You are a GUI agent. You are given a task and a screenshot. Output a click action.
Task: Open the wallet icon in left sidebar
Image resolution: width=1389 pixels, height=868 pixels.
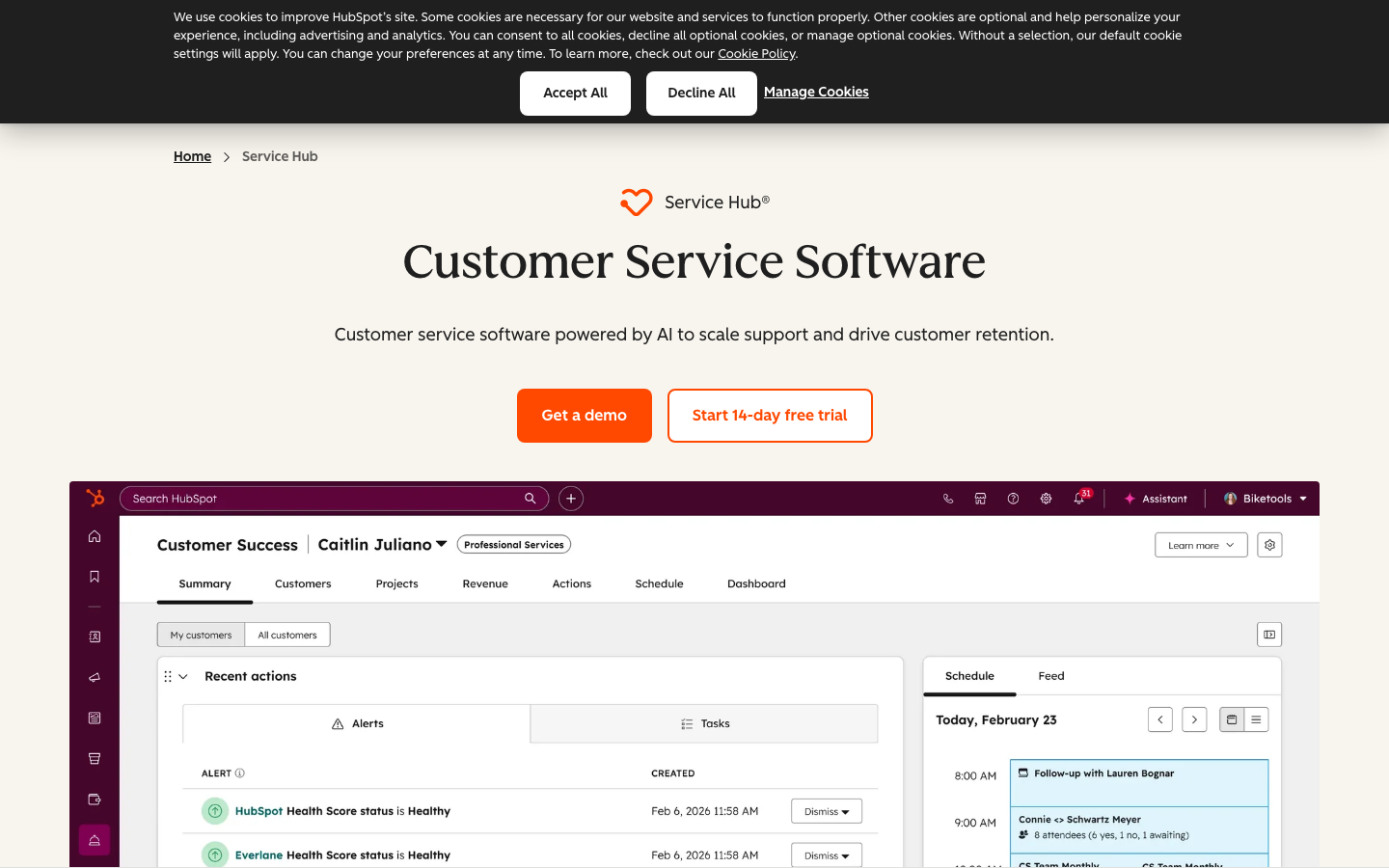click(x=95, y=799)
